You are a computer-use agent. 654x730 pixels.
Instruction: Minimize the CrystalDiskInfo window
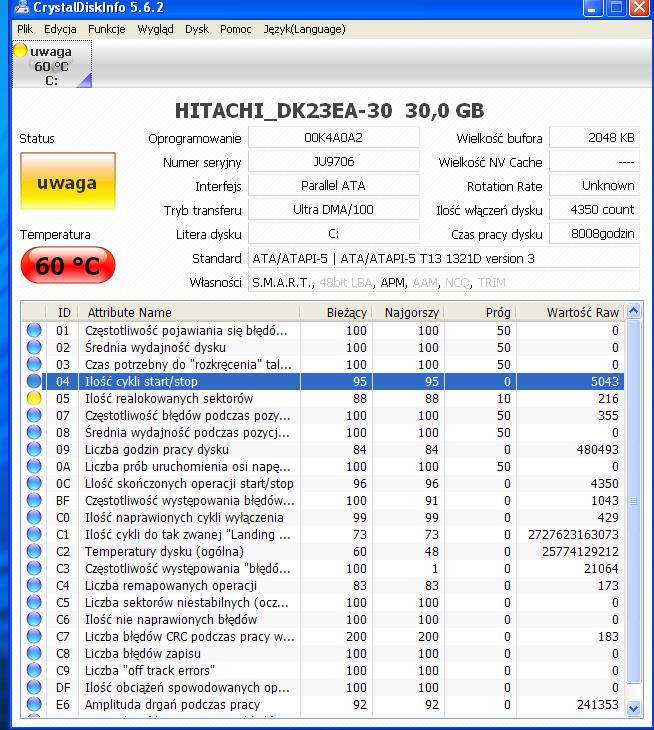coord(593,7)
